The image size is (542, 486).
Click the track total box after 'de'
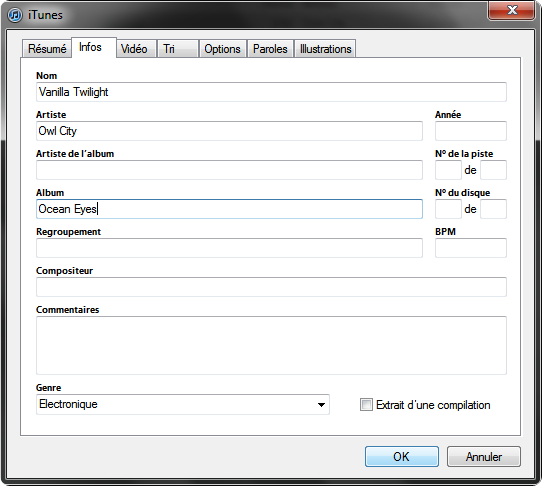494,170
